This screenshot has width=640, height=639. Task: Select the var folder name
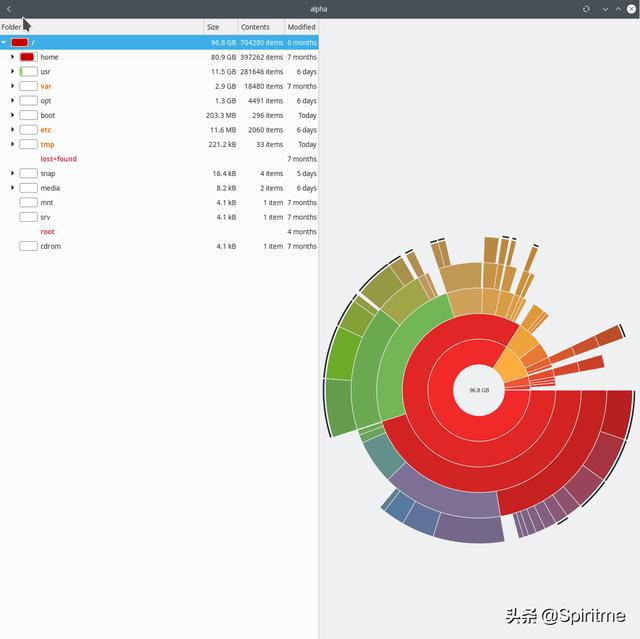pos(46,86)
